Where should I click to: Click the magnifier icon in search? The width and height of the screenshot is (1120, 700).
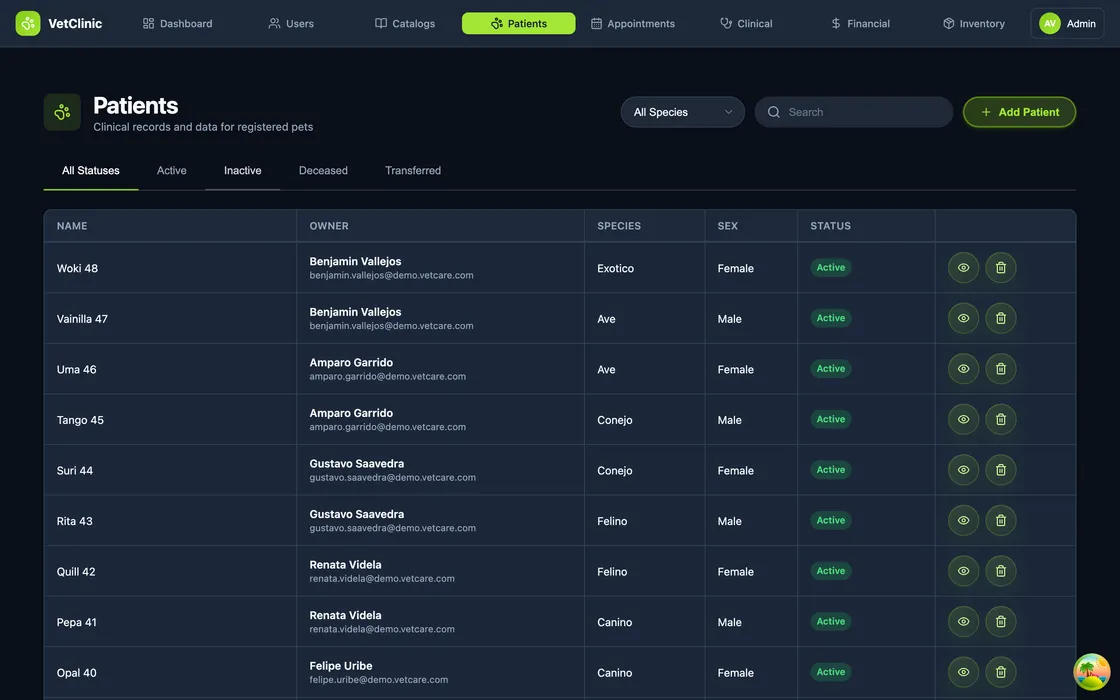click(774, 112)
